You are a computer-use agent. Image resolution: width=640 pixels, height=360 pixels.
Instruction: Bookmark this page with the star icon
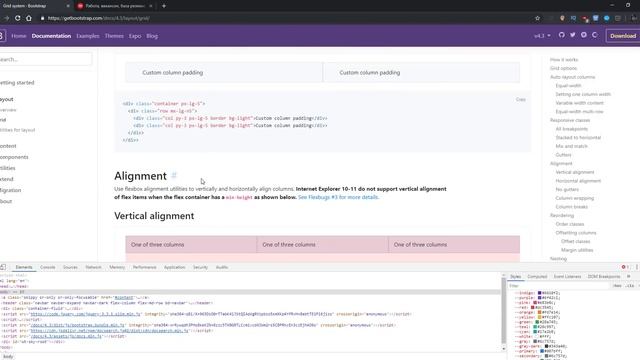537,18
